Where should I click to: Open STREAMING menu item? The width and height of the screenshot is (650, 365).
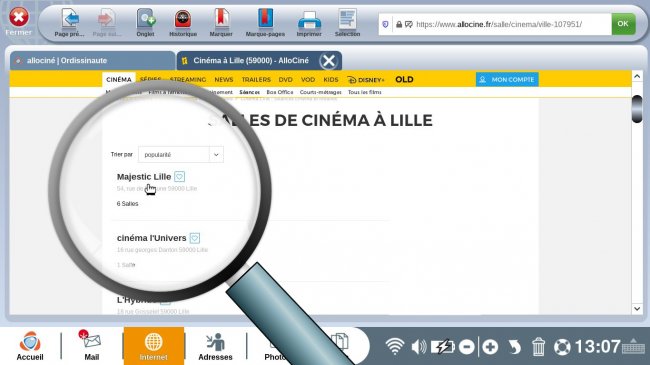click(188, 79)
